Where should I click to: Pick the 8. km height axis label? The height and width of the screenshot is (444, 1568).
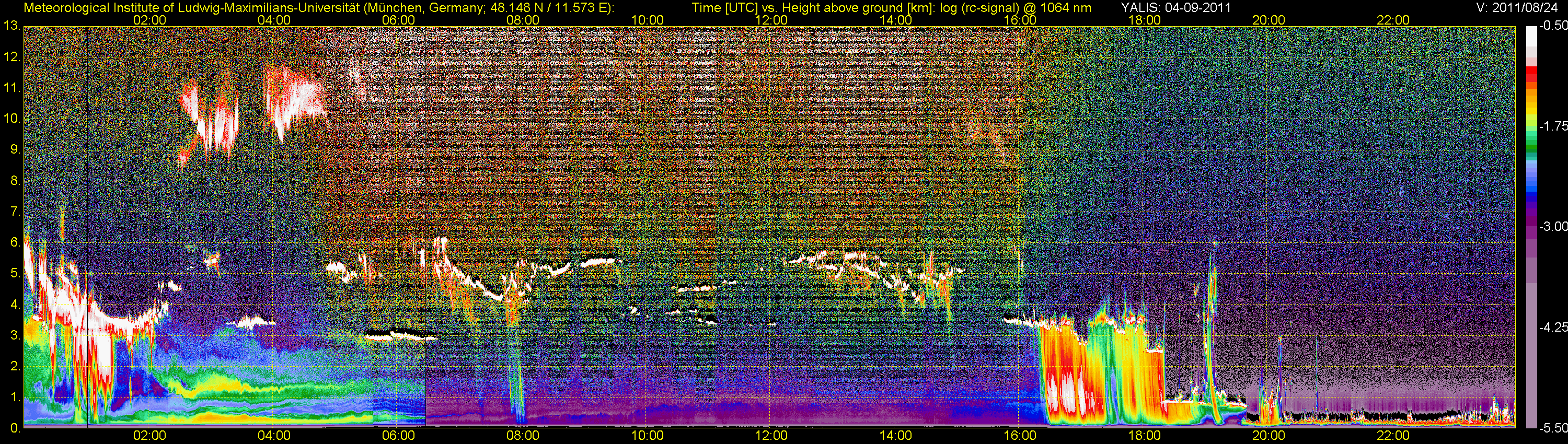(x=15, y=181)
